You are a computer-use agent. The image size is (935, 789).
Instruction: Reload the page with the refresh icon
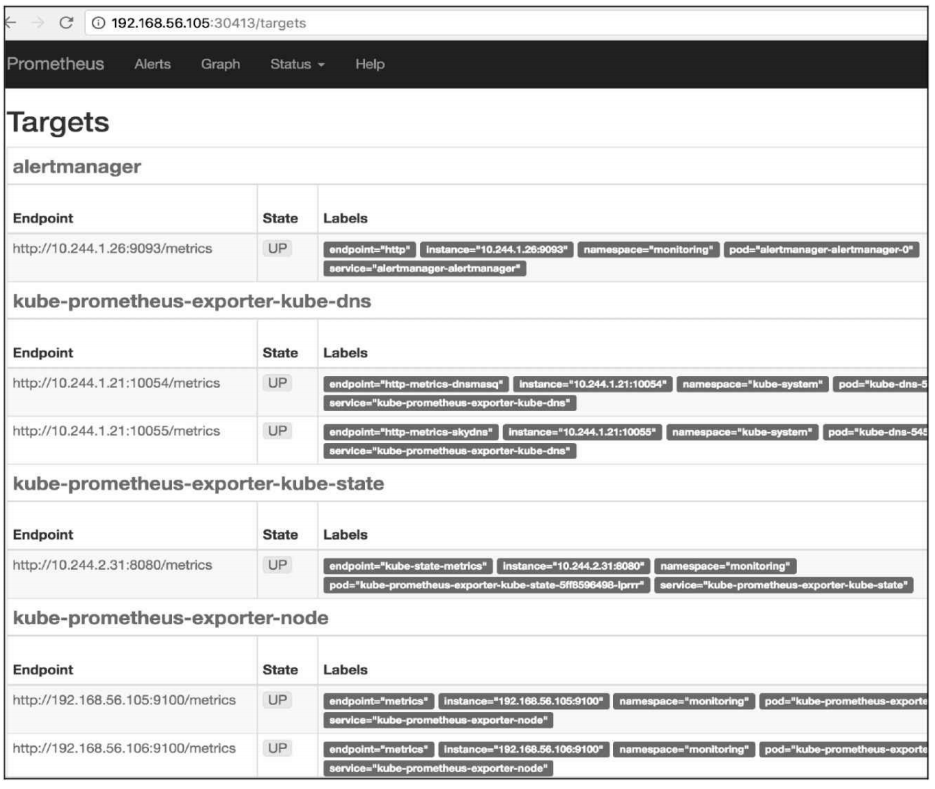tap(66, 23)
